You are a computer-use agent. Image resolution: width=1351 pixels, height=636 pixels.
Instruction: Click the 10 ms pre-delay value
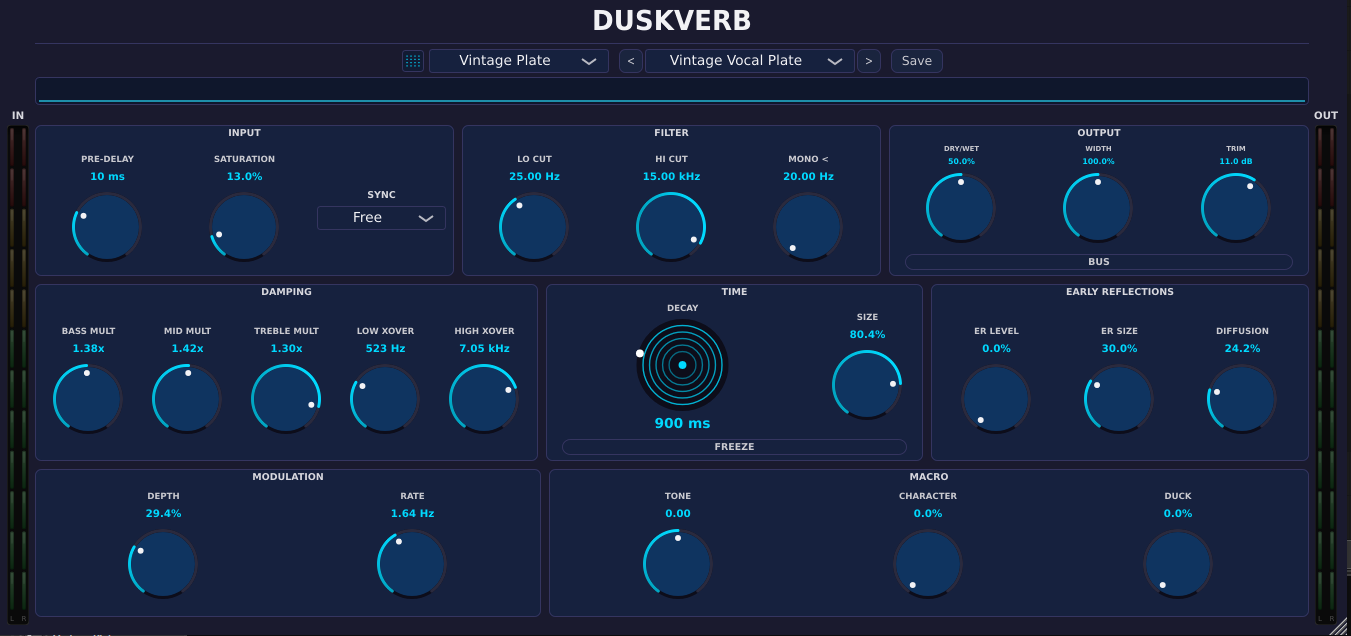point(107,176)
